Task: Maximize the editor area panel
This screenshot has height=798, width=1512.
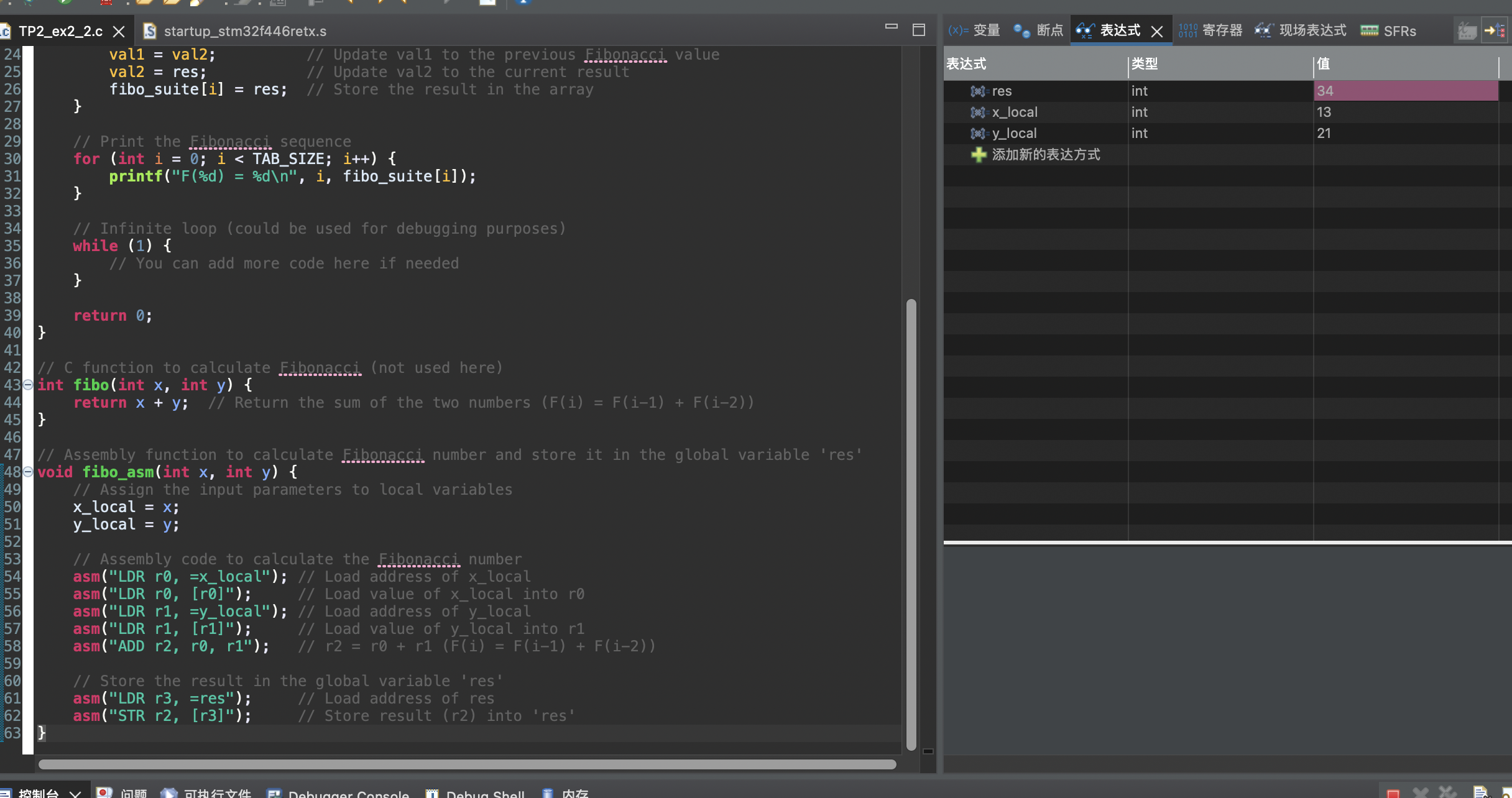Action: click(x=919, y=30)
